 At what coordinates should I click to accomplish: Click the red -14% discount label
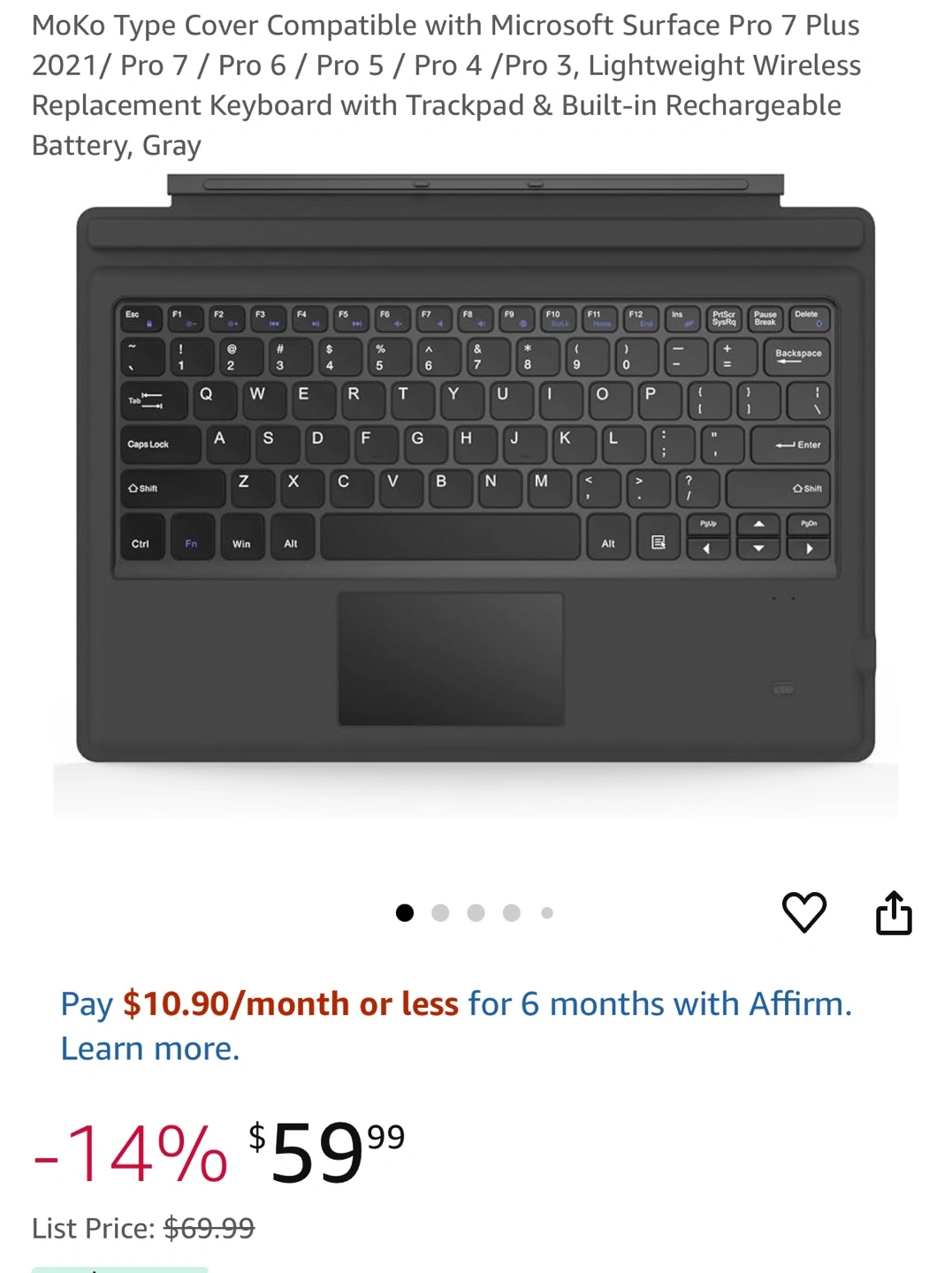(x=130, y=1154)
